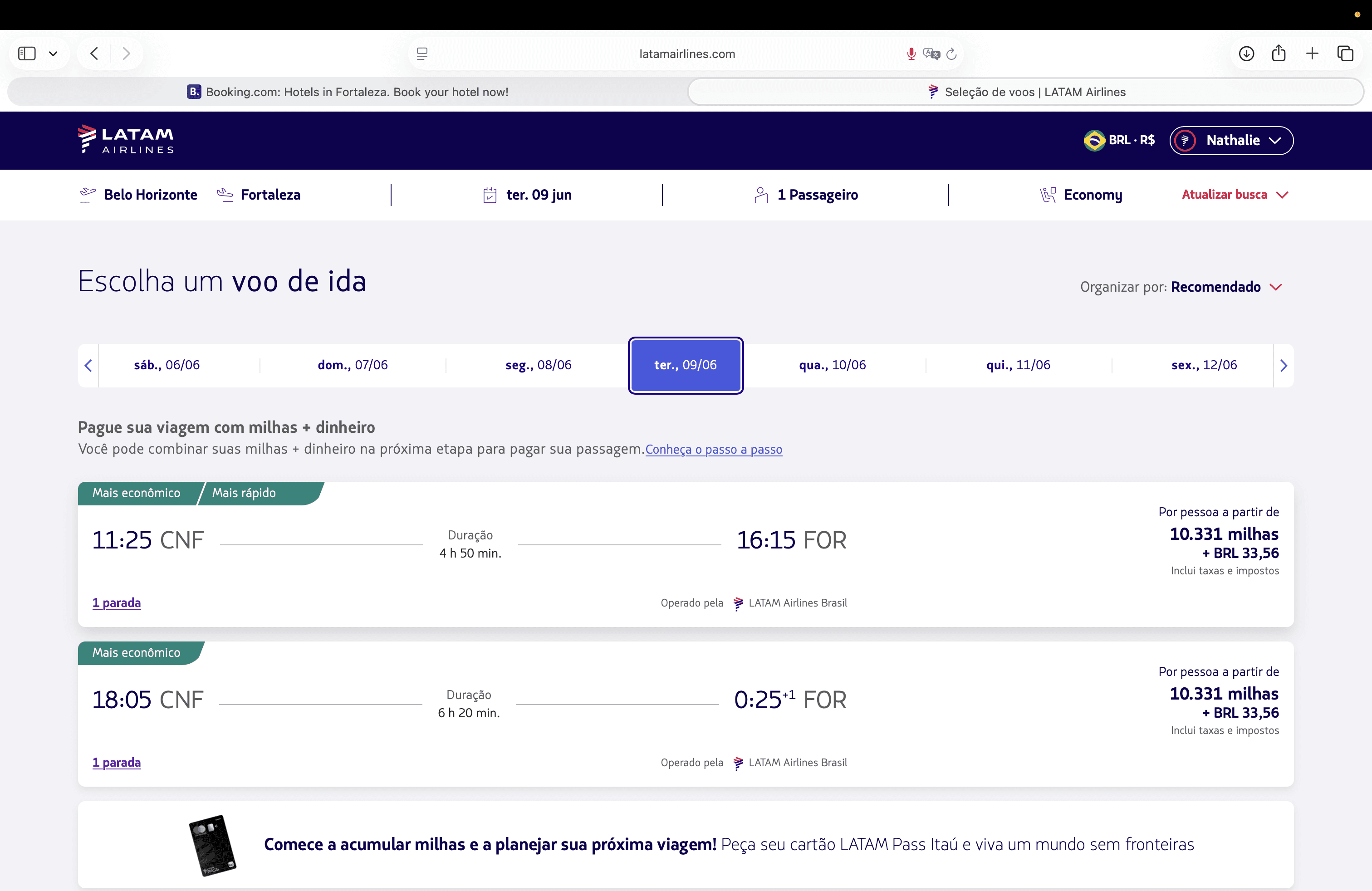This screenshot has width=1372, height=891.
Task: Click the latamairlines.com address field
Action: [686, 54]
